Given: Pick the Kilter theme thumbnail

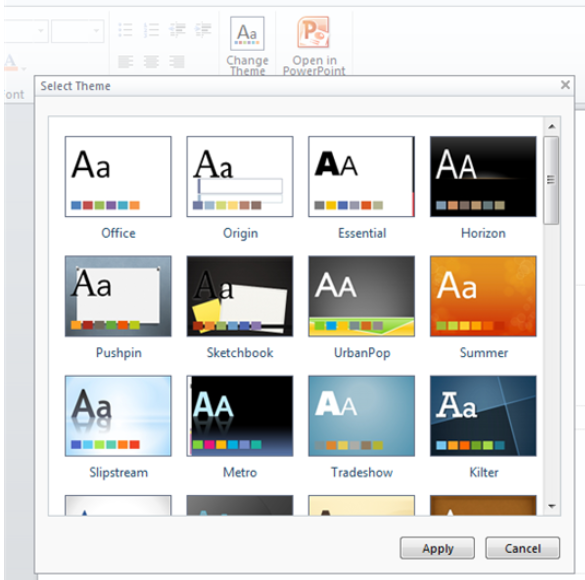Looking at the screenshot, I should 483,416.
